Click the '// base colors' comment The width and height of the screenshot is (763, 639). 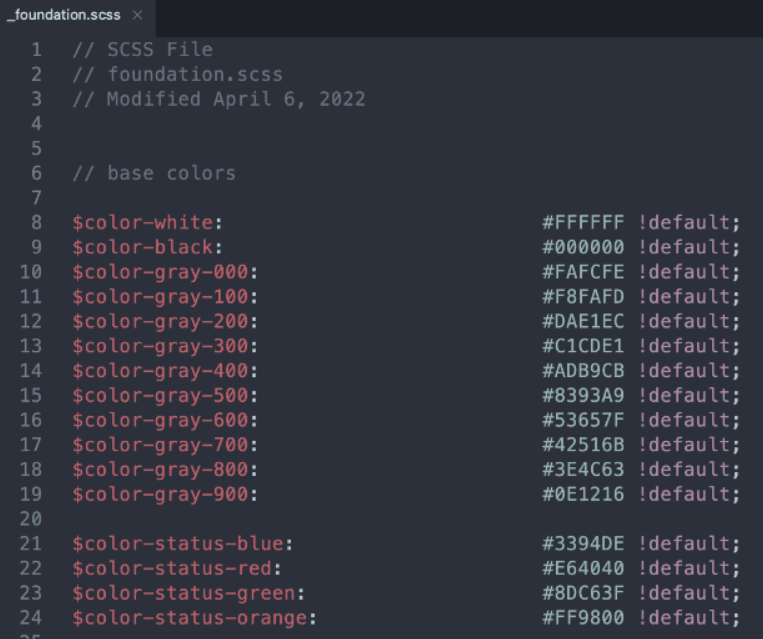pos(154,173)
